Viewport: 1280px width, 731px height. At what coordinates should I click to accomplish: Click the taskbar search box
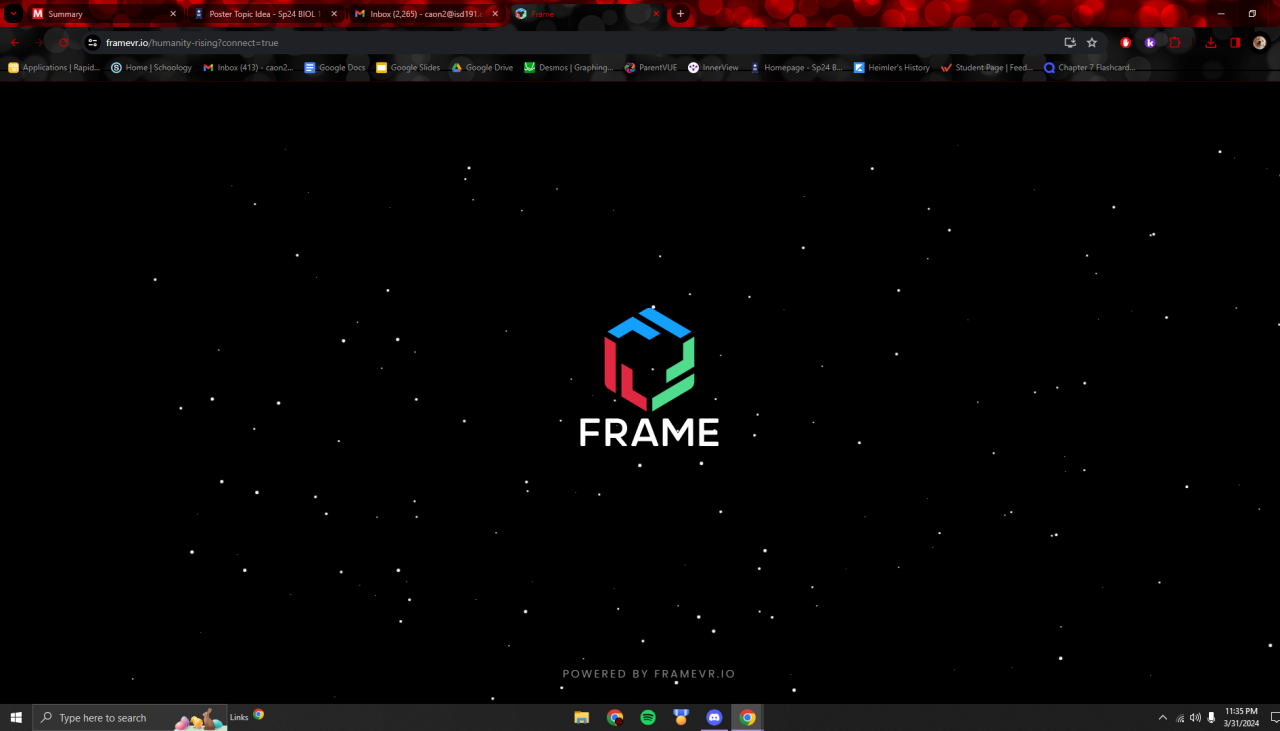(x=130, y=717)
